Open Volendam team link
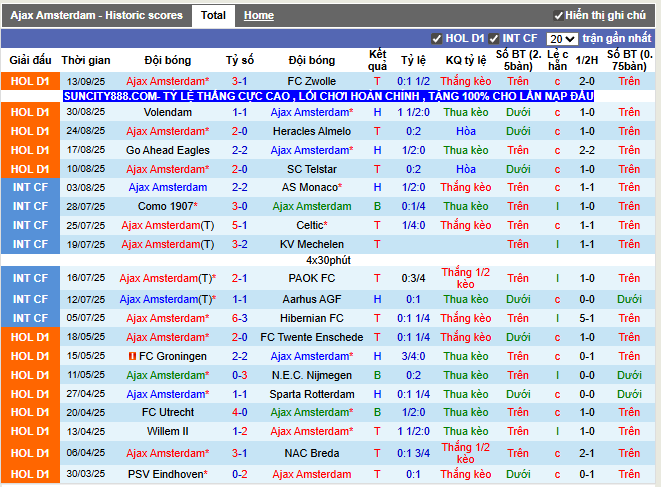Viewport: 661px width, 487px height. (x=168, y=112)
